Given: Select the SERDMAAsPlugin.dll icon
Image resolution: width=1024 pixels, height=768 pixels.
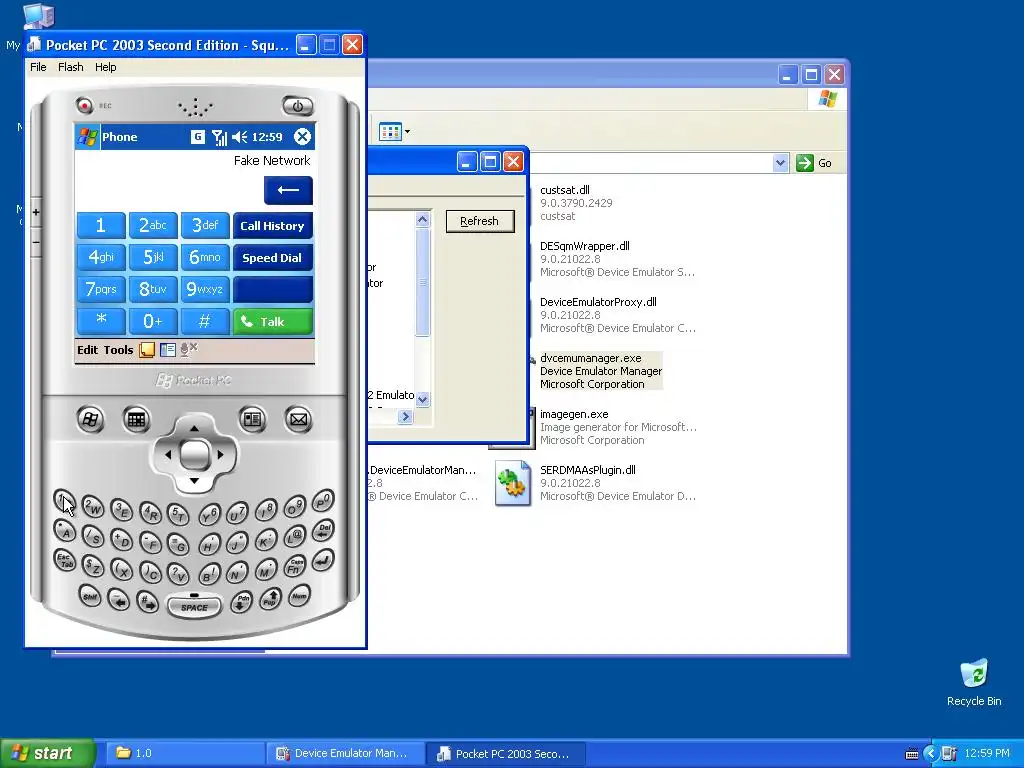Looking at the screenshot, I should click(512, 483).
